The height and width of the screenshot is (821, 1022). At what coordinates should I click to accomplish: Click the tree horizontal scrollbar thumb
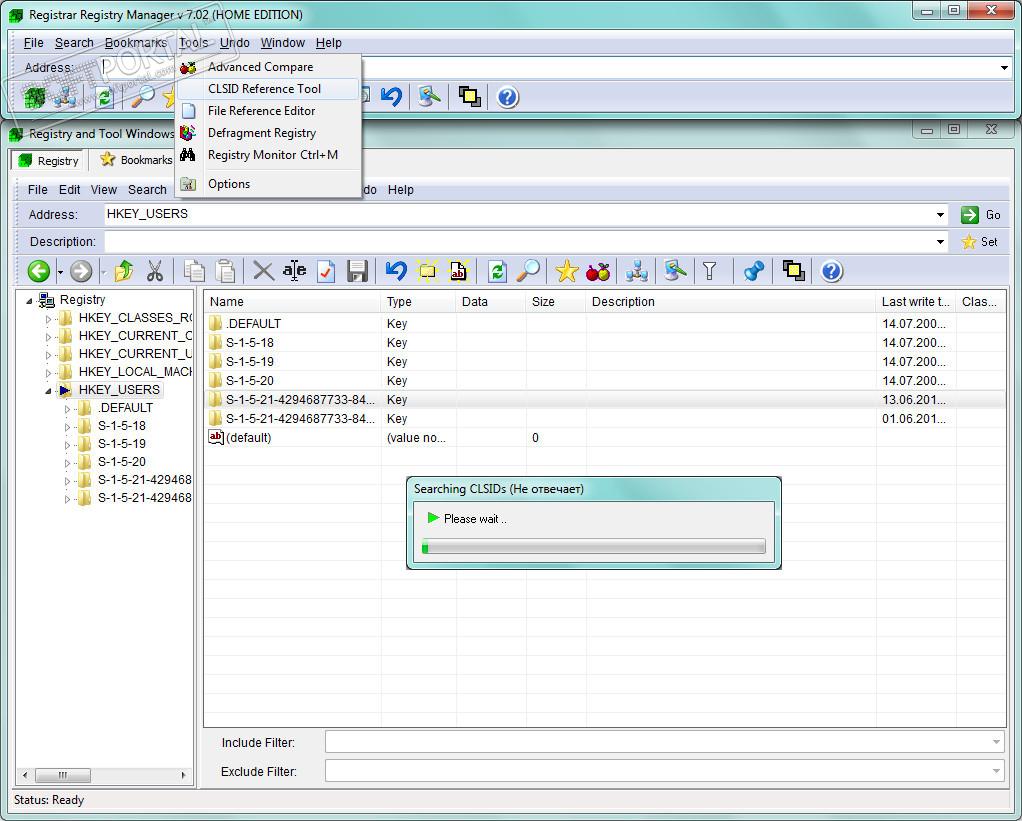pyautogui.click(x=63, y=775)
